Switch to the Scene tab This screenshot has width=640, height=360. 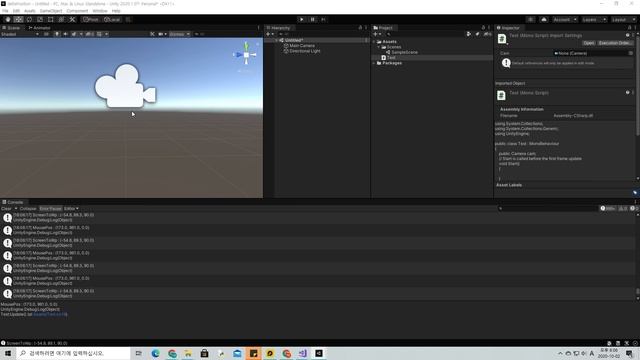click(x=12, y=28)
